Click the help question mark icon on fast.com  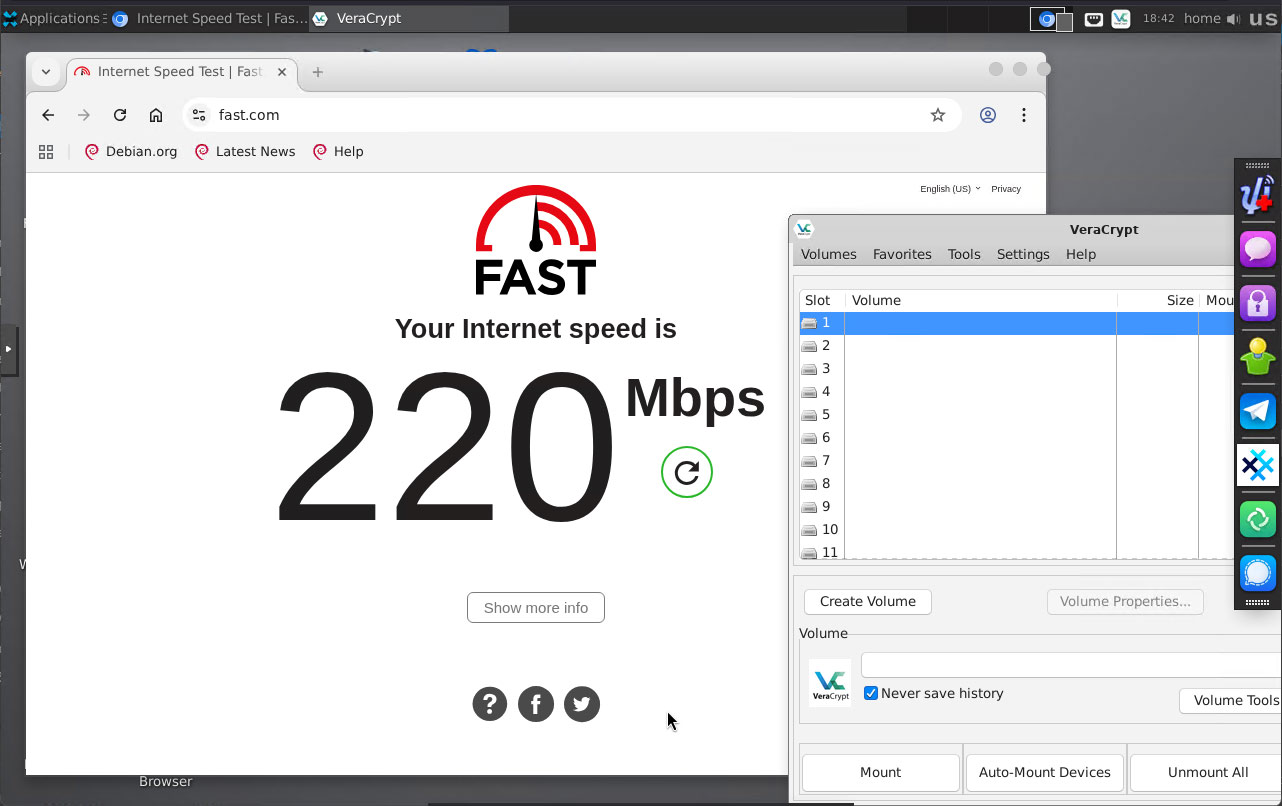click(x=490, y=704)
